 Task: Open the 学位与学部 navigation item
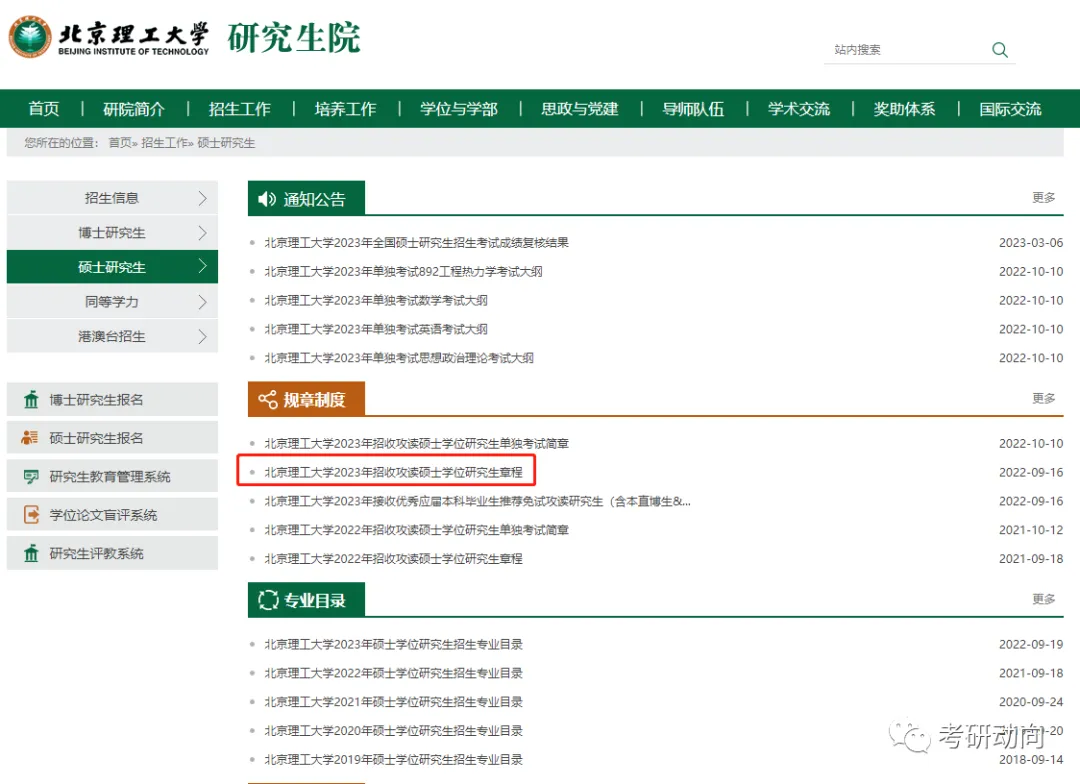tap(459, 109)
